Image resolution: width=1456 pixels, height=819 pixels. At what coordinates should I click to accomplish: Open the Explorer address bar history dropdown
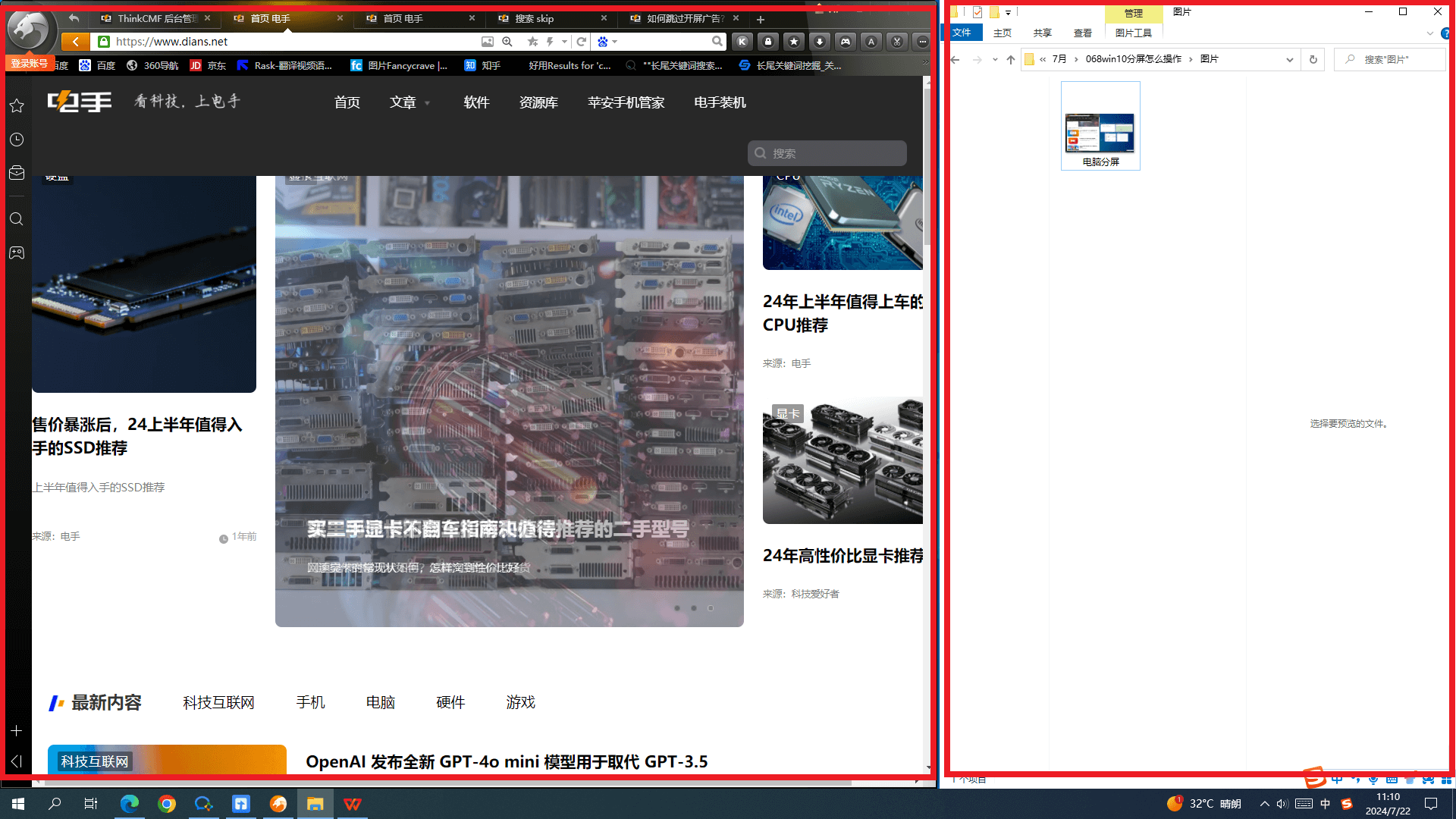click(1288, 59)
